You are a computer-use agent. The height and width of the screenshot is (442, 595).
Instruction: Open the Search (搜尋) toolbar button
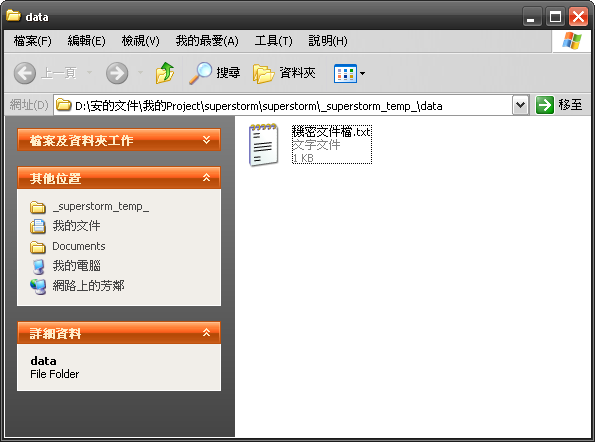click(x=215, y=73)
